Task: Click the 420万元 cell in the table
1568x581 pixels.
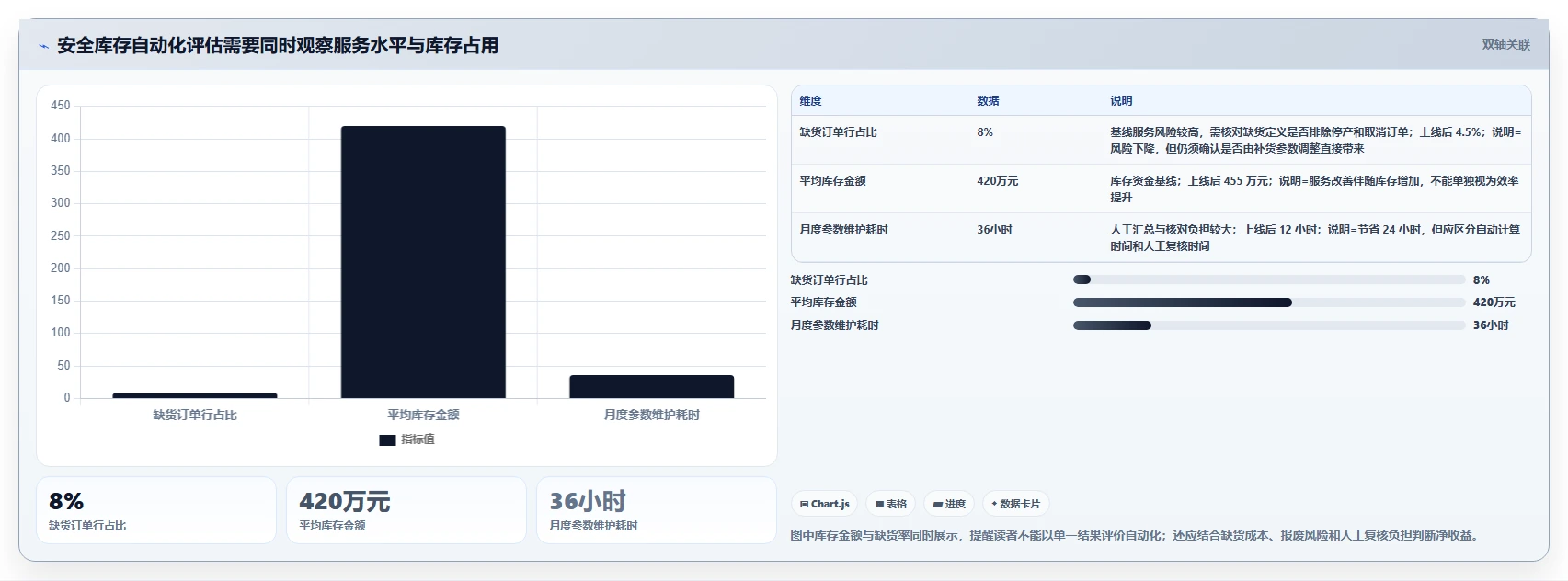Action: coord(998,181)
